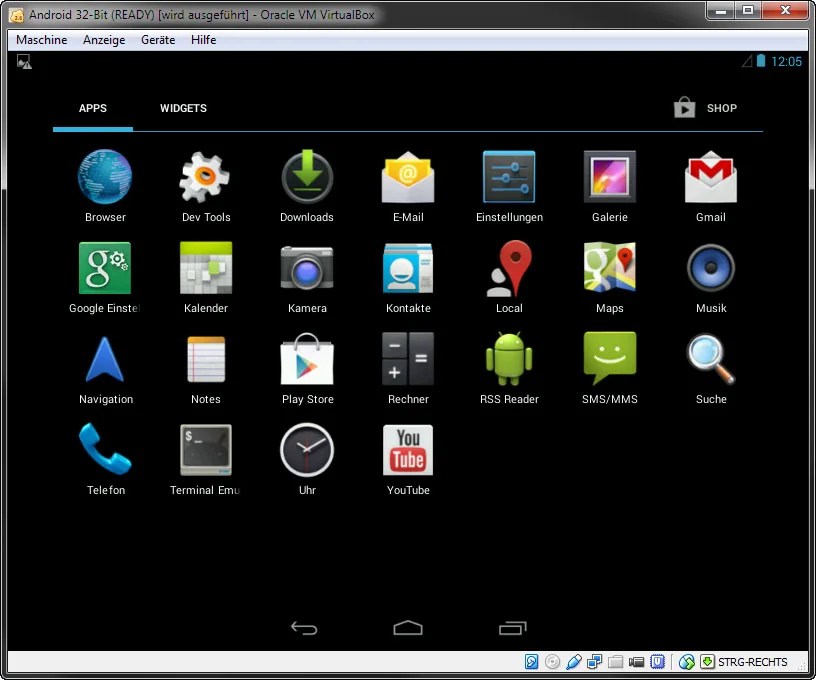This screenshot has width=816, height=680.
Task: Click the USB devices status icon
Action: point(573,662)
